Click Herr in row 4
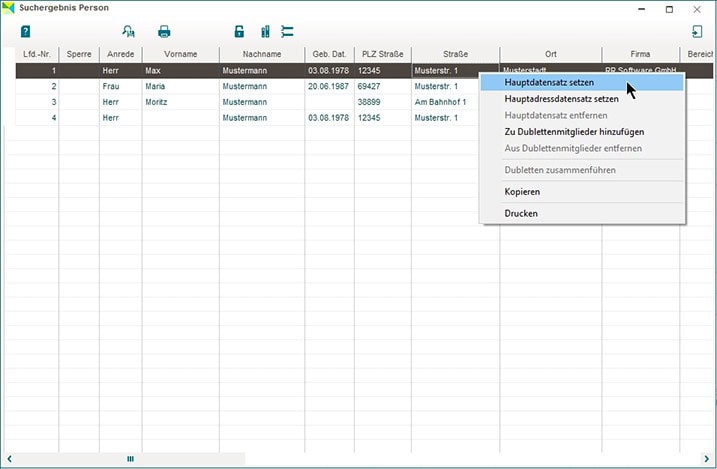This screenshot has height=469, width=717. click(x=121, y=118)
